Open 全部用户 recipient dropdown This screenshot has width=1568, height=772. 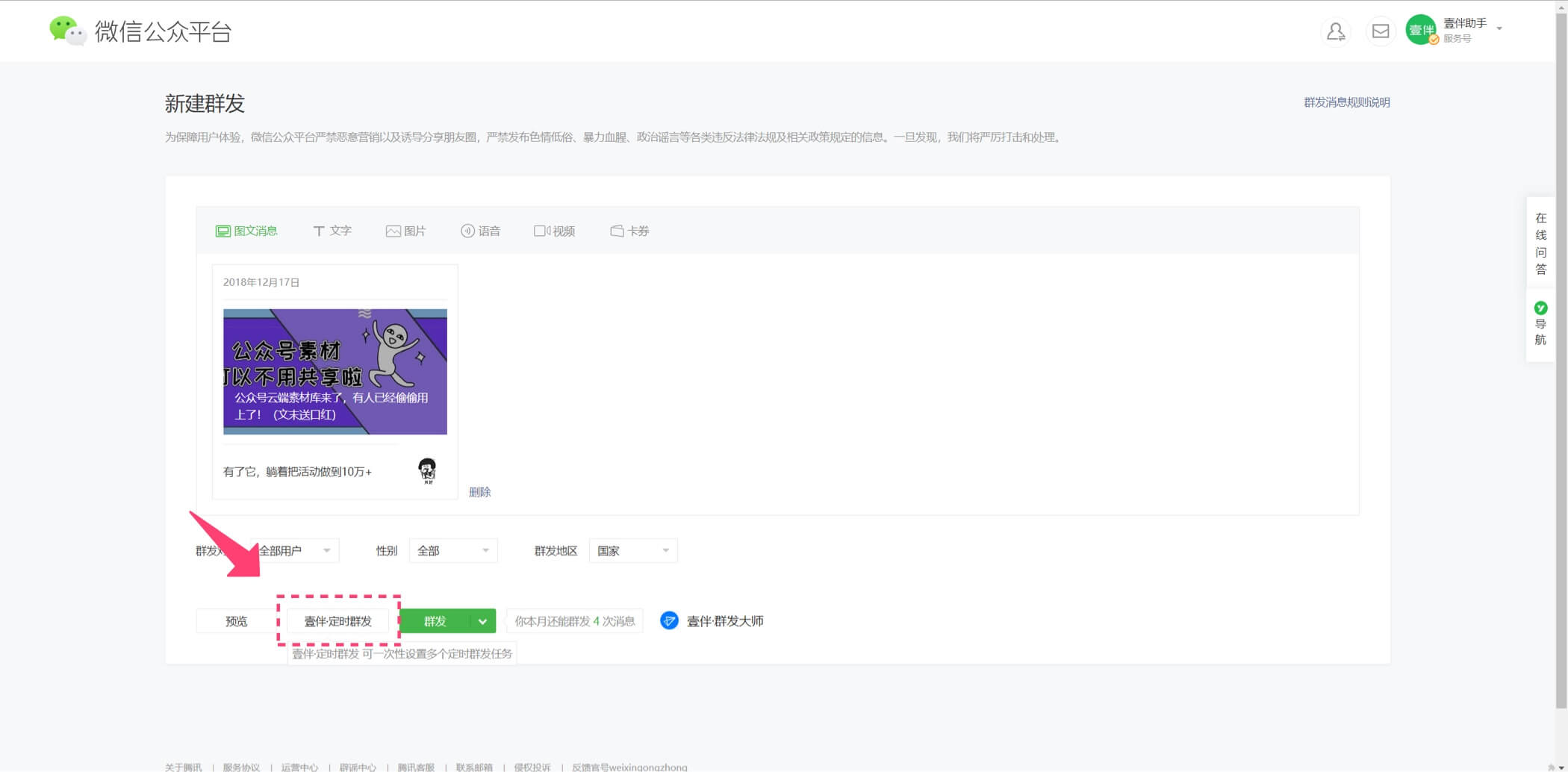point(293,551)
